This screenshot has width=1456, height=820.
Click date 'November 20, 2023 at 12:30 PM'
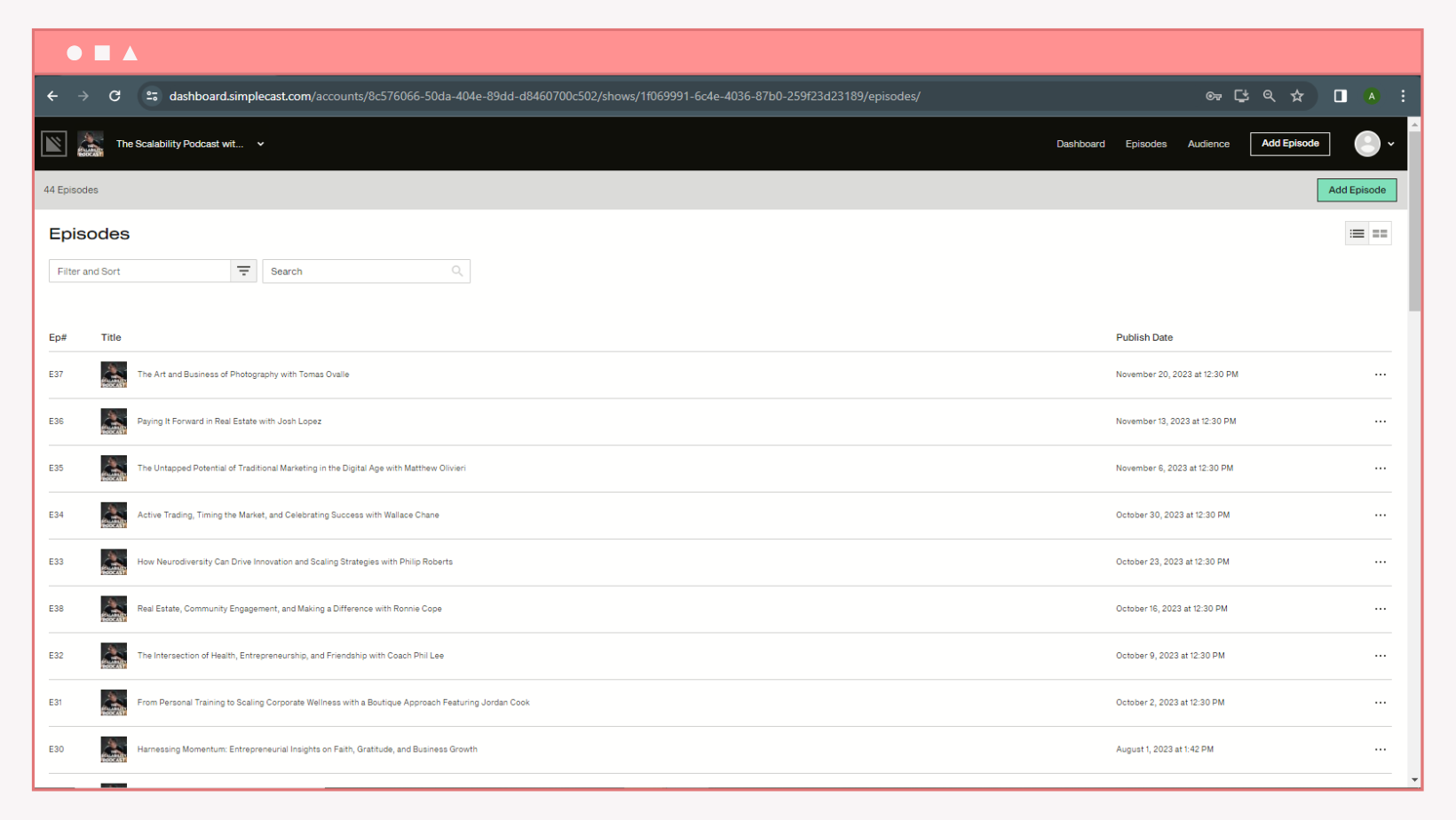coord(1176,375)
